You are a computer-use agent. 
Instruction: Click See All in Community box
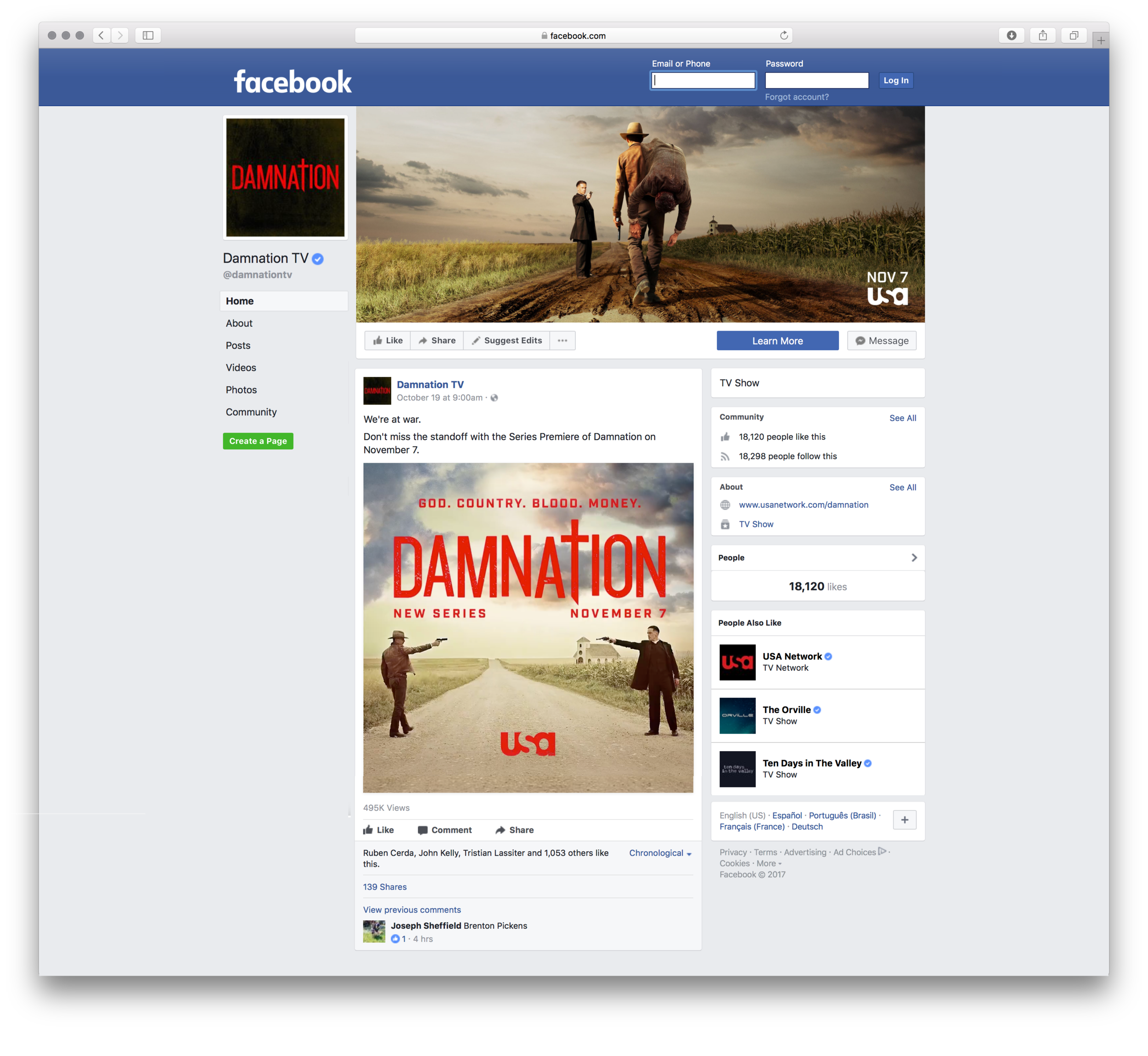click(902, 418)
